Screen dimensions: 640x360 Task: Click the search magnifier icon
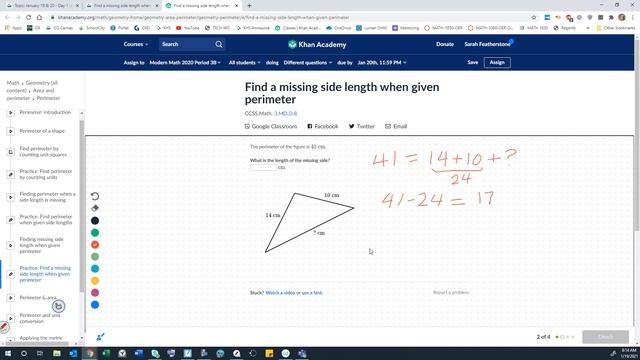[219, 44]
